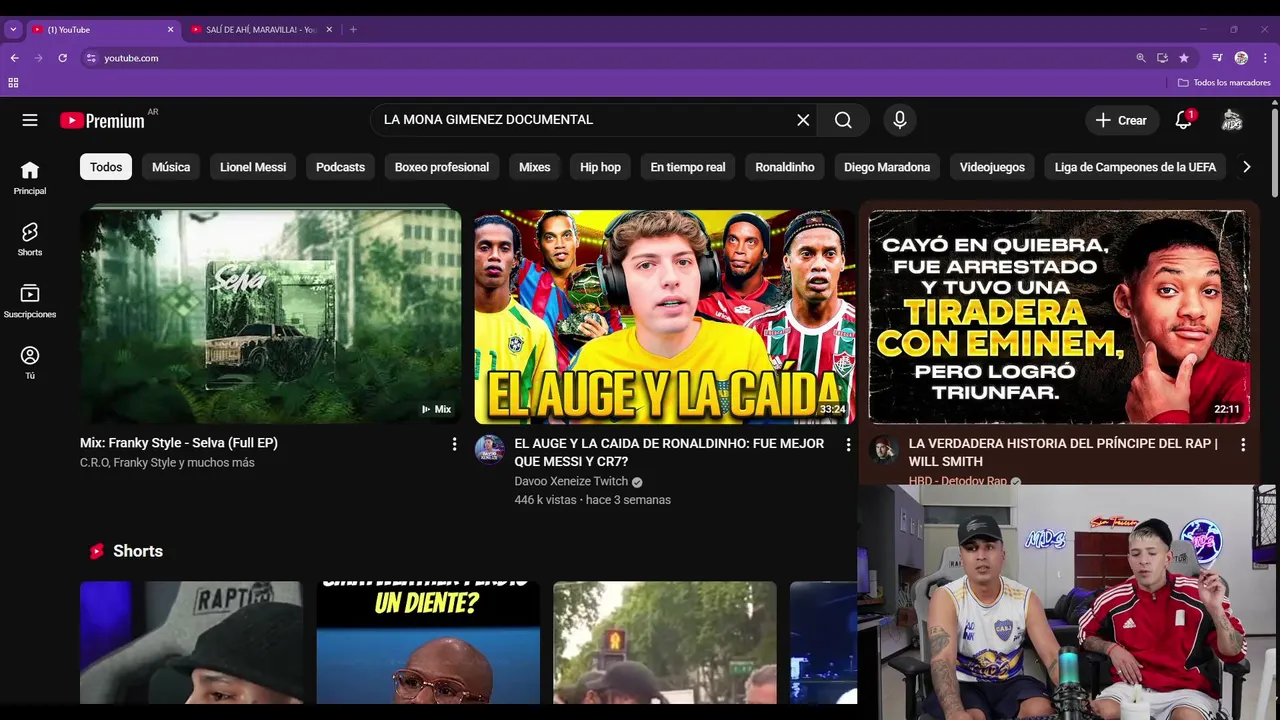
Task: Click the Will Smith Tiradera thumbnail
Action: coord(1059,317)
